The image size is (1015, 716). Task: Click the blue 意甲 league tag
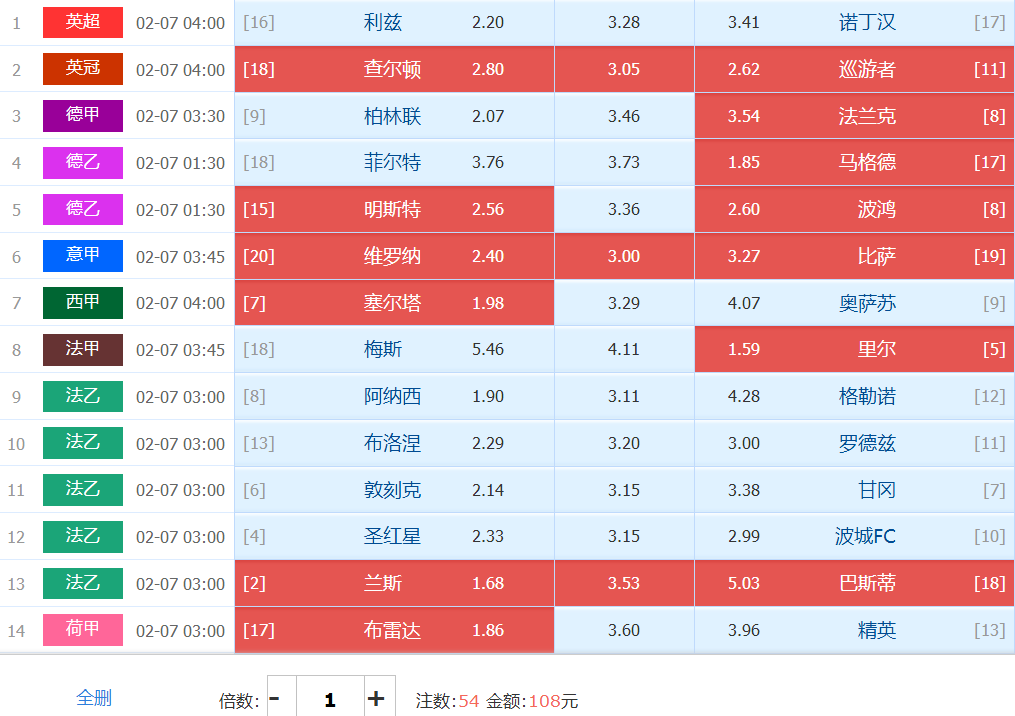[83, 256]
